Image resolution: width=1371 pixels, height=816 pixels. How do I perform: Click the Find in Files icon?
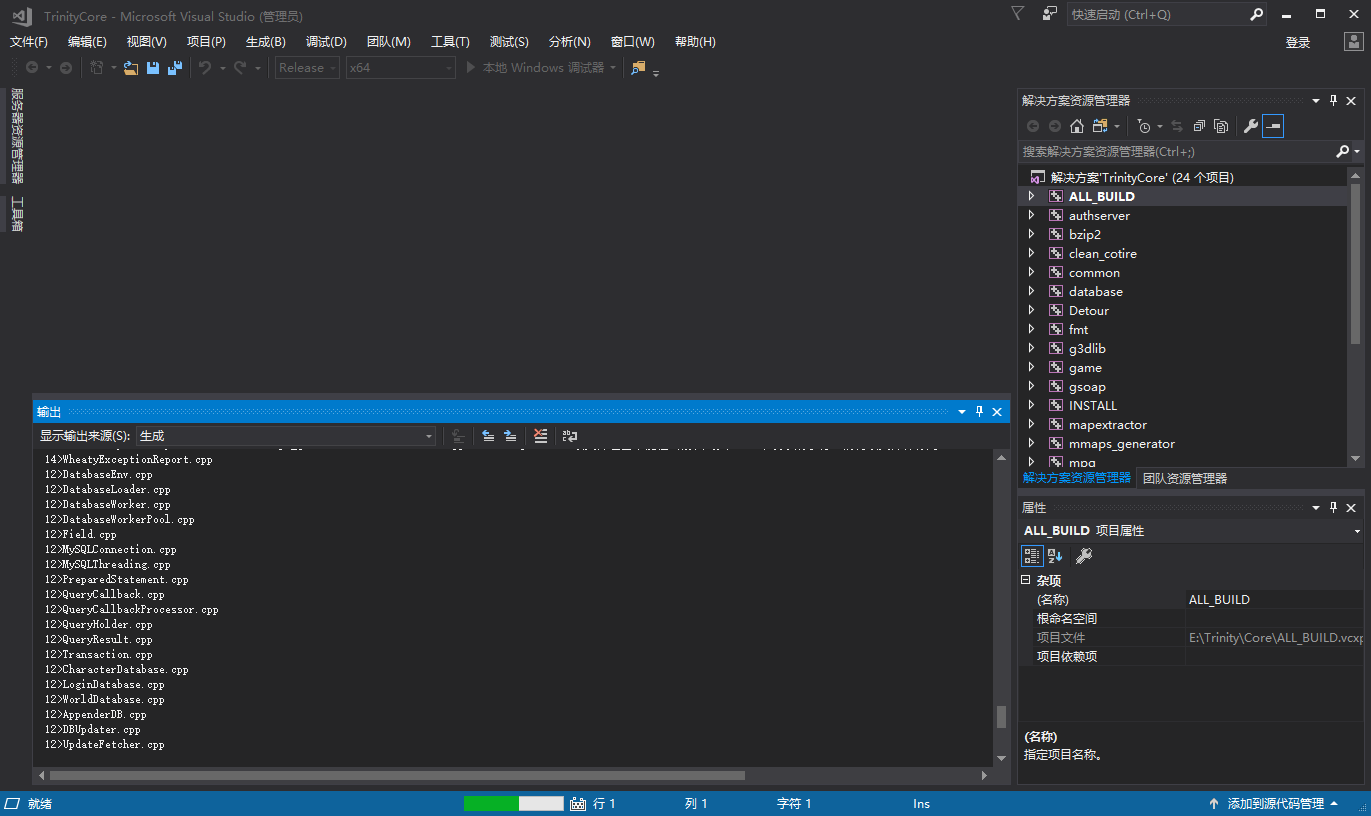(x=638, y=68)
